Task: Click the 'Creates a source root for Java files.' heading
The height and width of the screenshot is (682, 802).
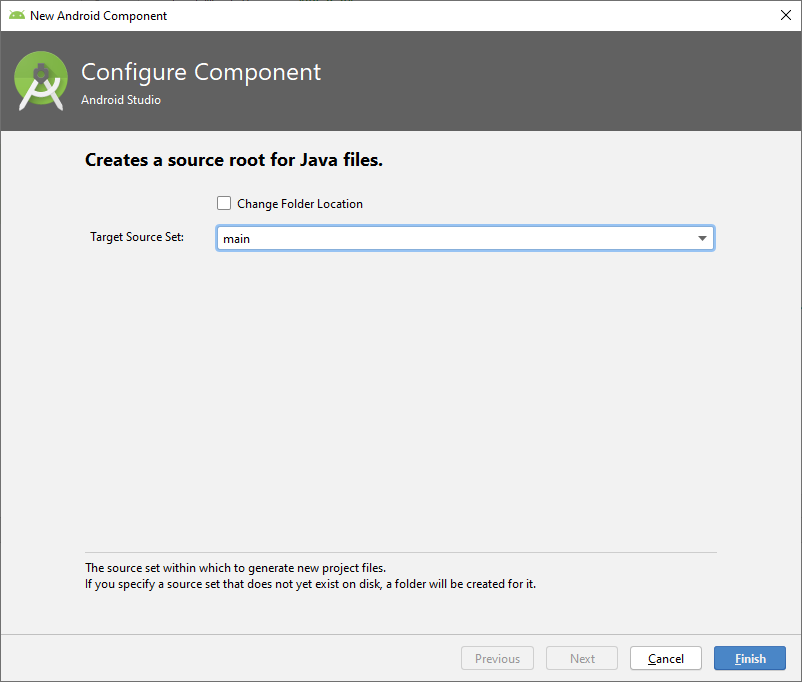Action: coord(234,160)
